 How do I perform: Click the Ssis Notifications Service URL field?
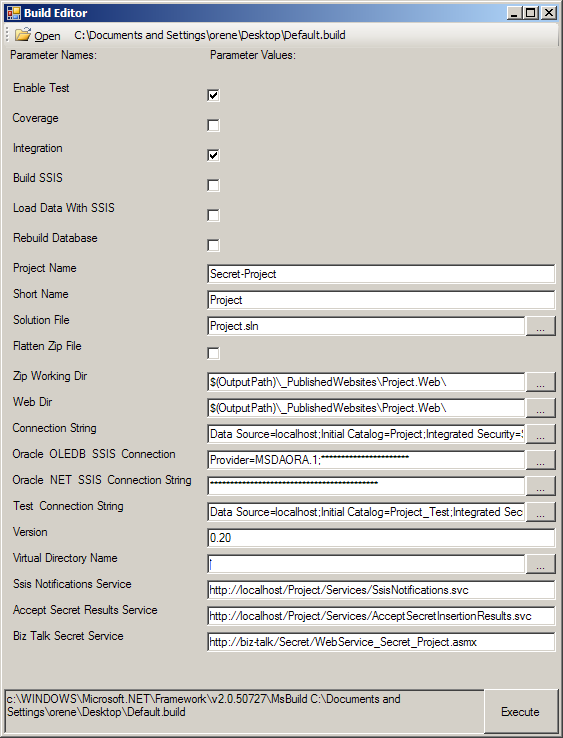click(381, 590)
